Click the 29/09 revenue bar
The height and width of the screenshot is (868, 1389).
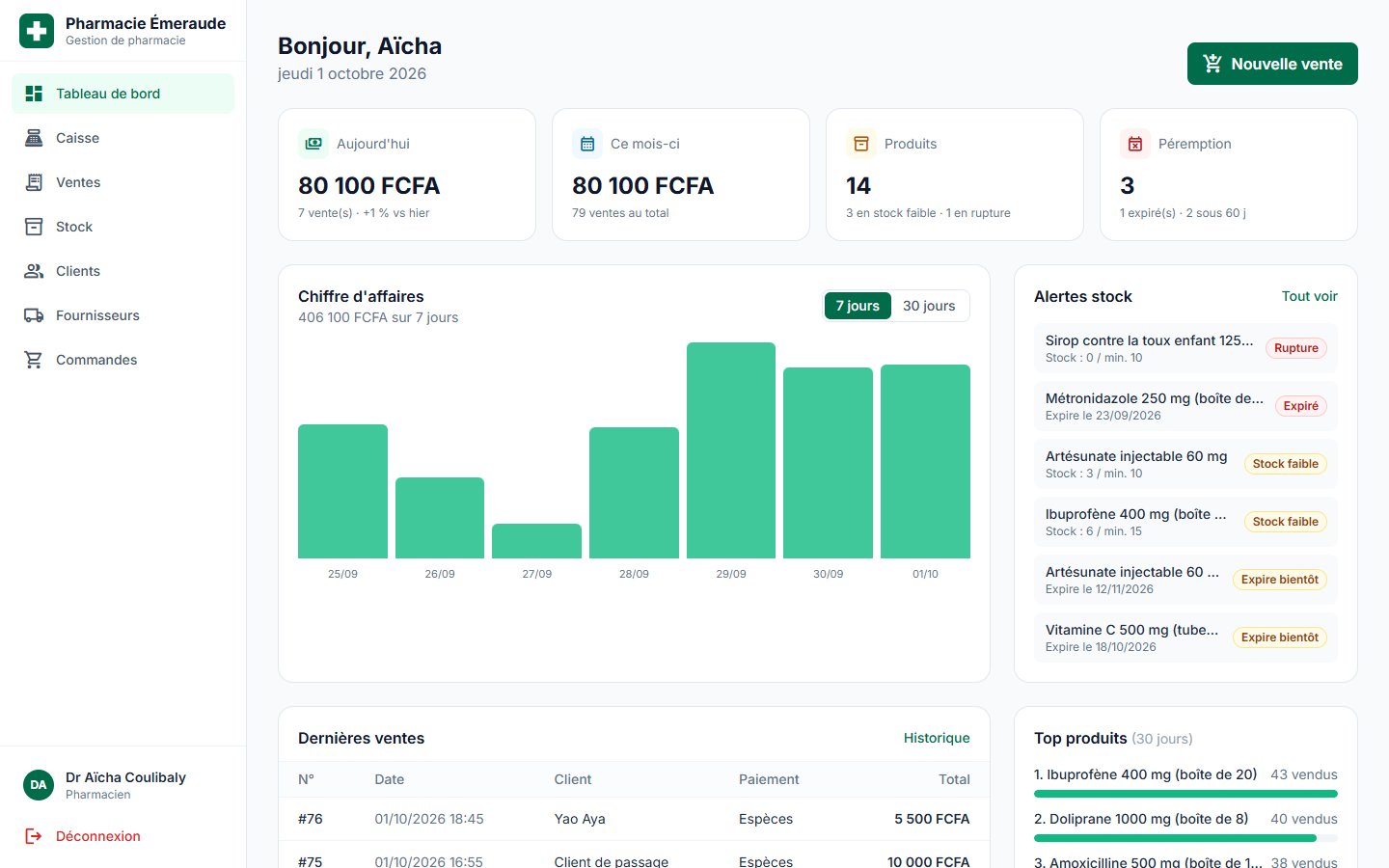pyautogui.click(x=731, y=450)
